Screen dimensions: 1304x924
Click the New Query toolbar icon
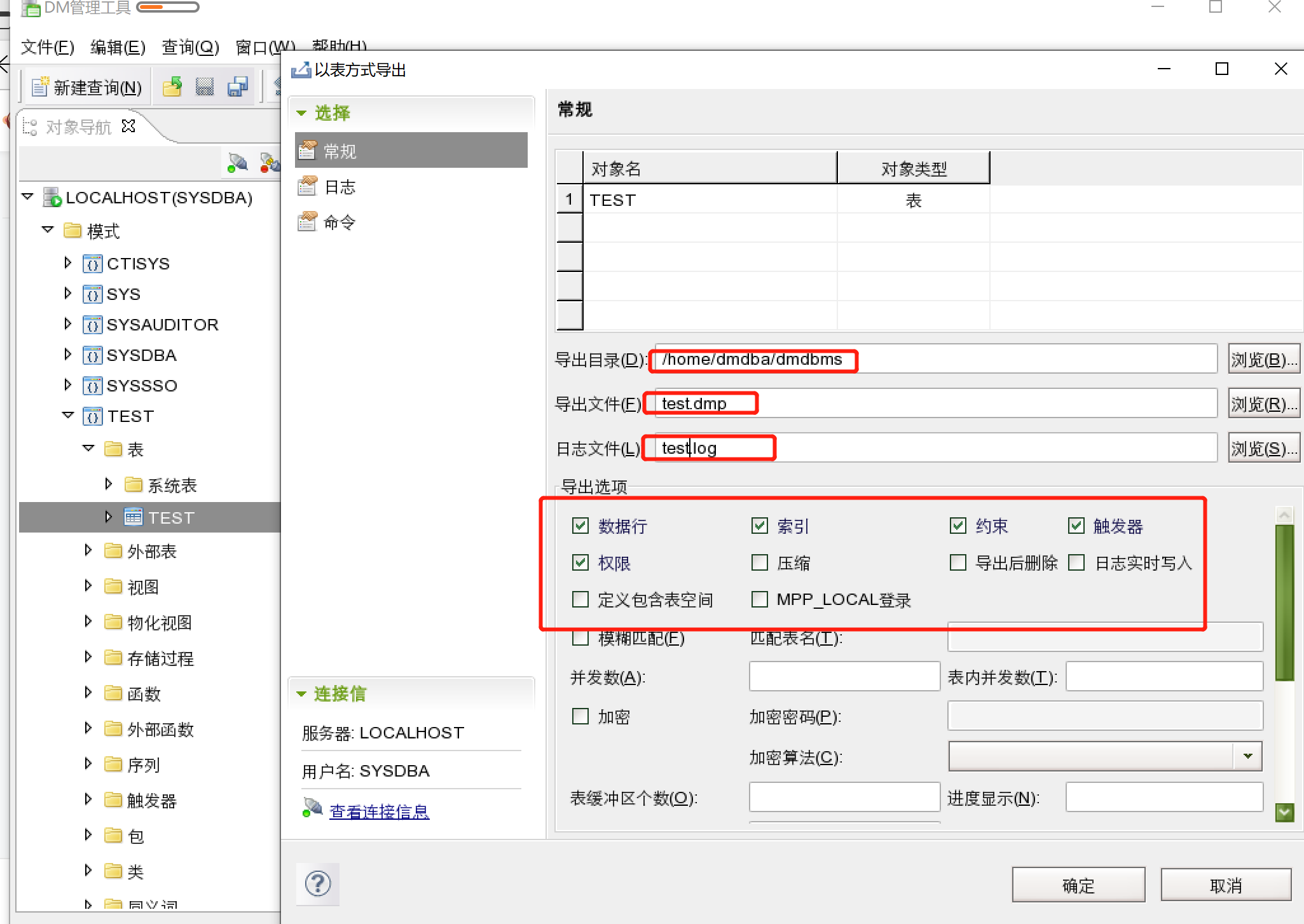click(41, 86)
